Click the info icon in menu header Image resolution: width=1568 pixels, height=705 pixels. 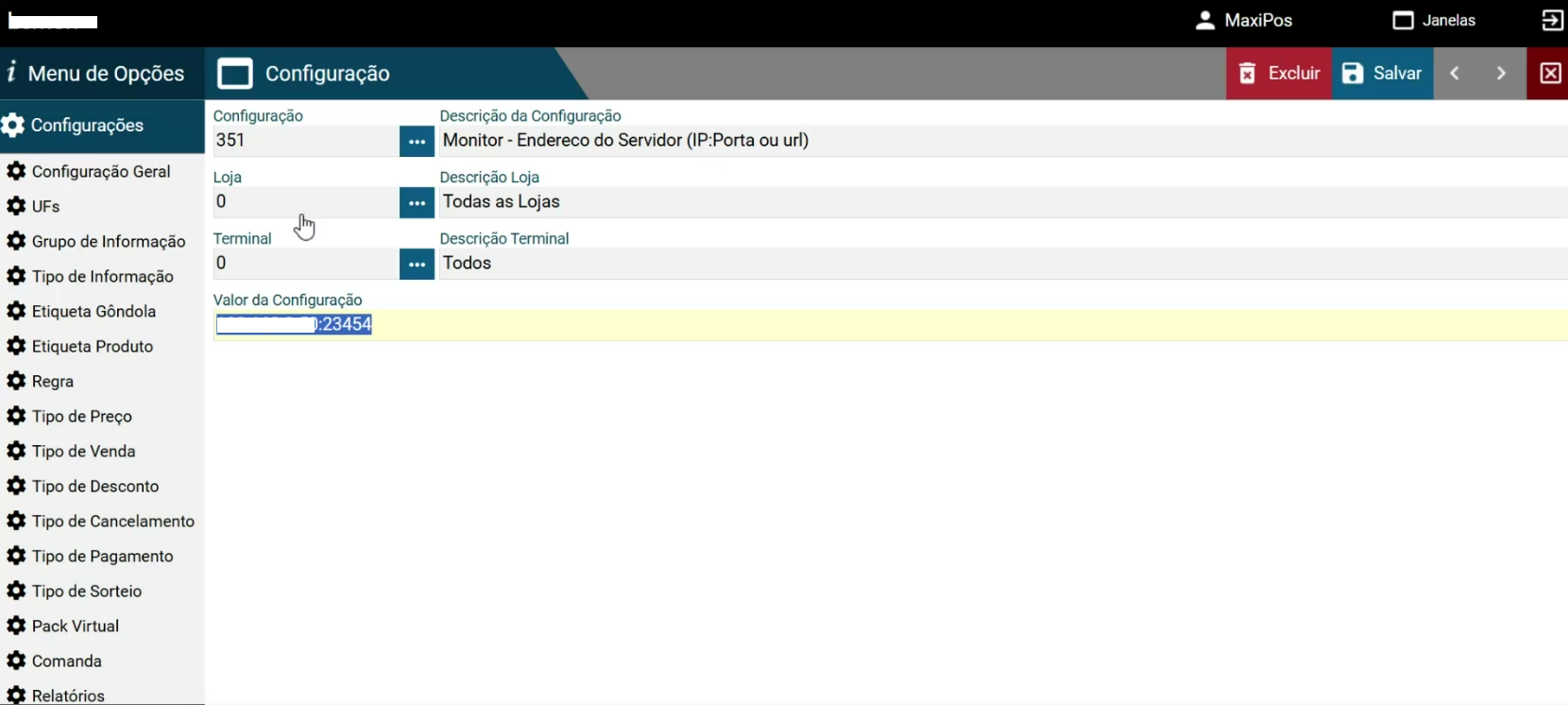pos(11,72)
